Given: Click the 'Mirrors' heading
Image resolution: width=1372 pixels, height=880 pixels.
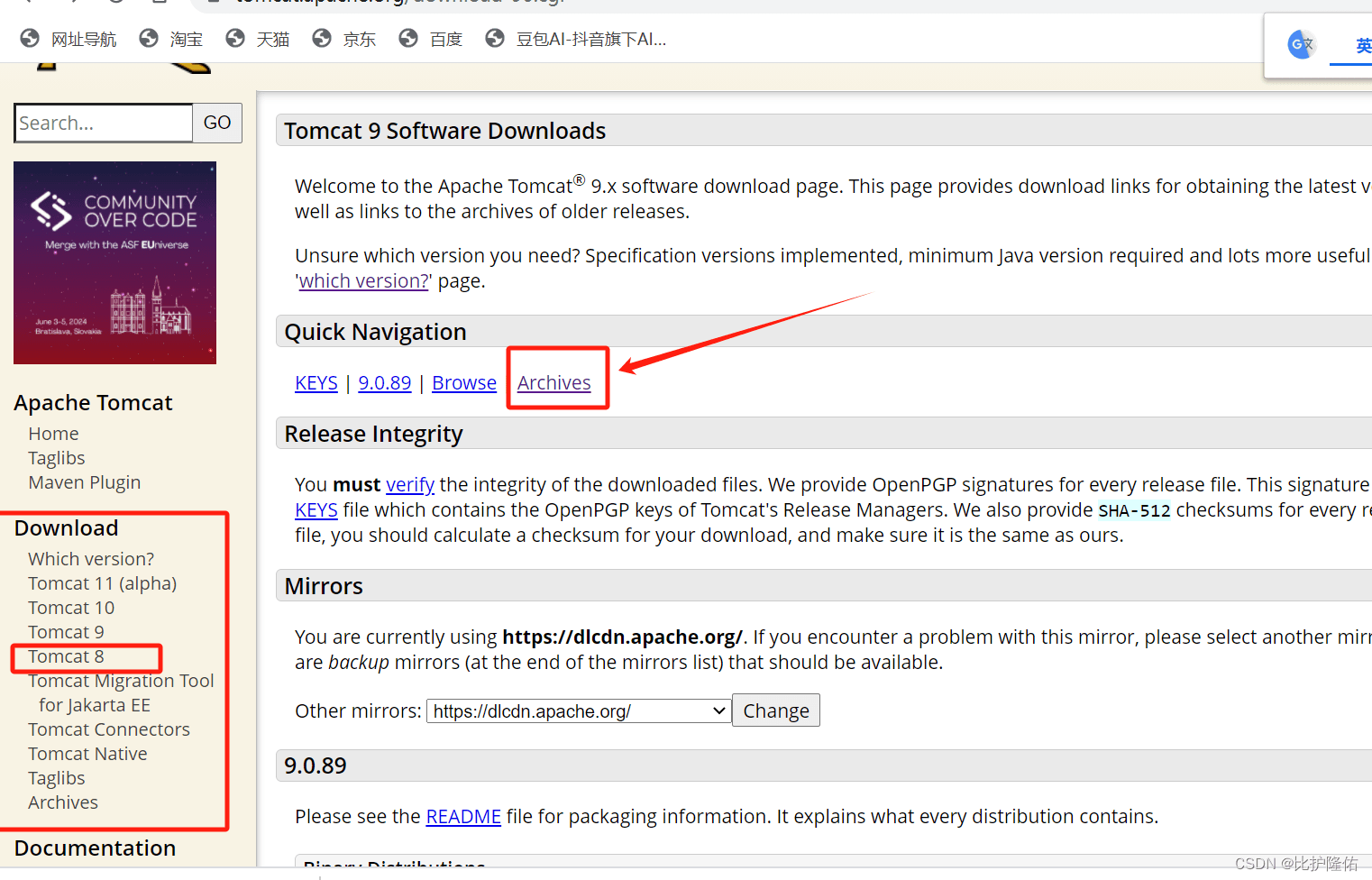Looking at the screenshot, I should (324, 586).
